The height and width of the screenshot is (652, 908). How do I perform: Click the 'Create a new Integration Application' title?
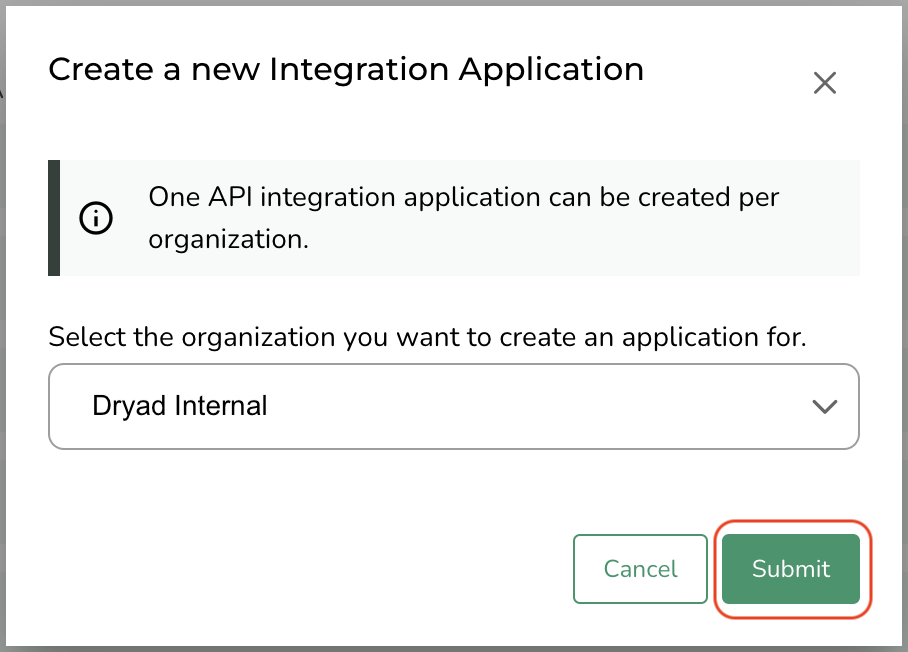click(x=346, y=70)
